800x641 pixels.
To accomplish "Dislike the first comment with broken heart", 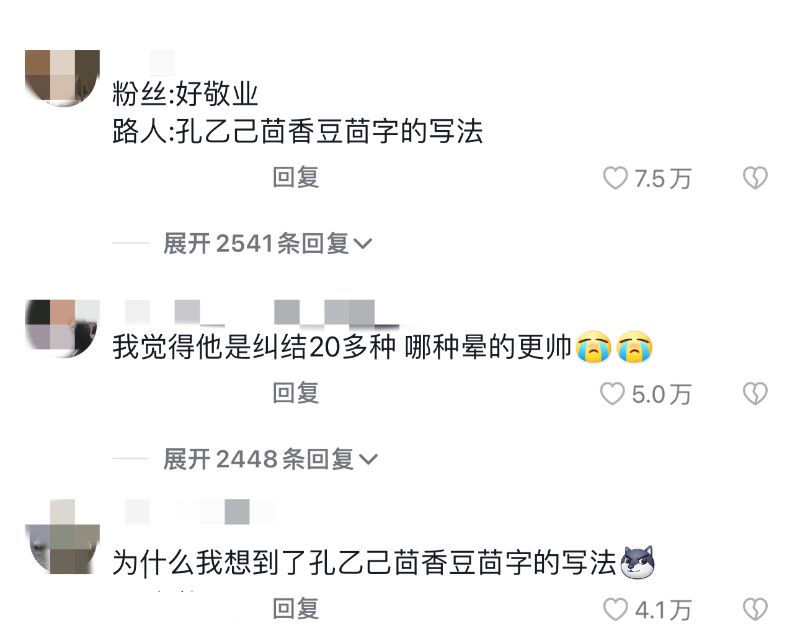I will point(755,178).
